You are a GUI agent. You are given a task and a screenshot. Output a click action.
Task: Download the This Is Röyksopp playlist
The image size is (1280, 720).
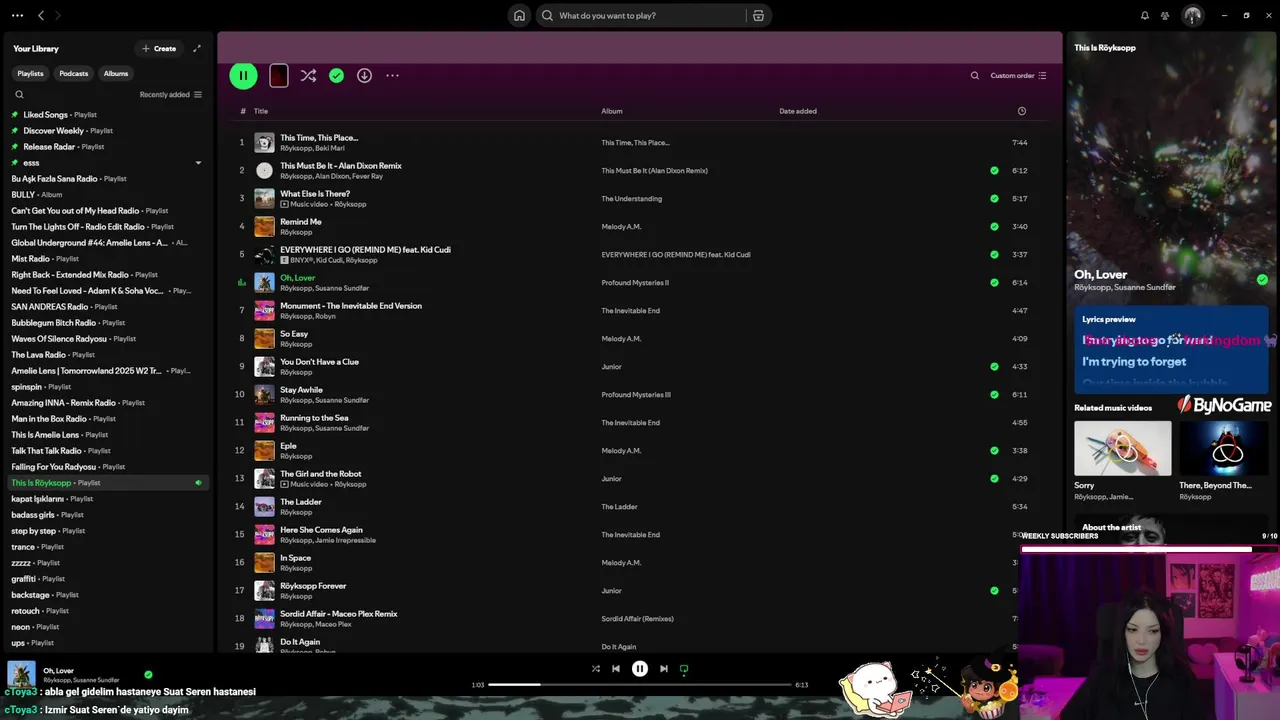coord(364,75)
